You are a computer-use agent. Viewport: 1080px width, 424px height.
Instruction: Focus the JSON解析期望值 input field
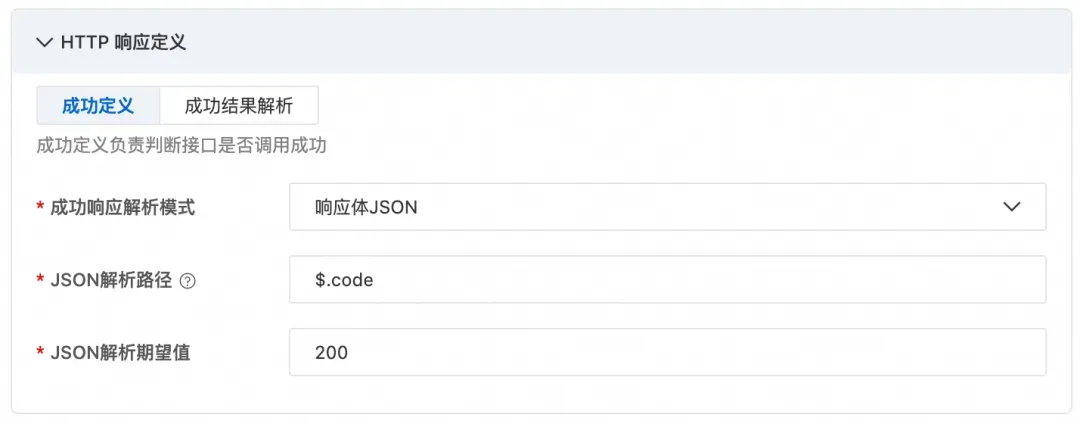[x=667, y=352]
